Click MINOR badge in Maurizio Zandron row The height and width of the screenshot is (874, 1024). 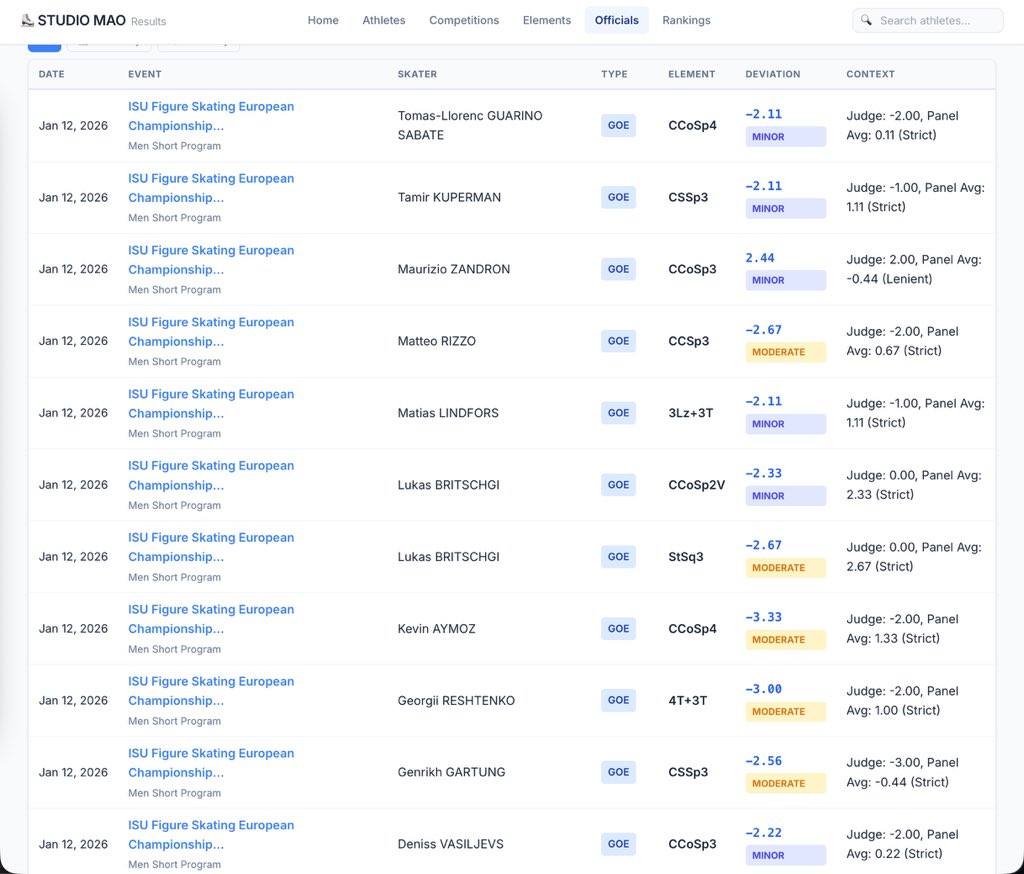786,280
